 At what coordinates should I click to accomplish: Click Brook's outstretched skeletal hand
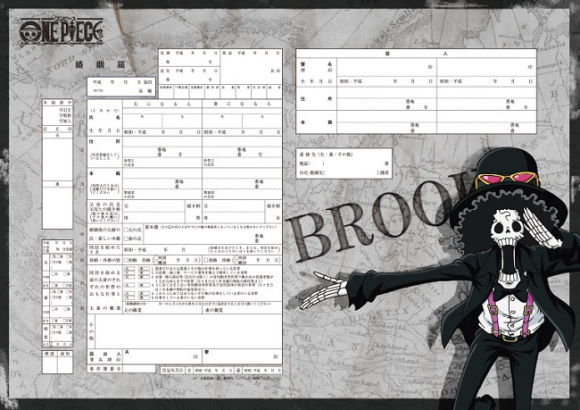click(323, 290)
